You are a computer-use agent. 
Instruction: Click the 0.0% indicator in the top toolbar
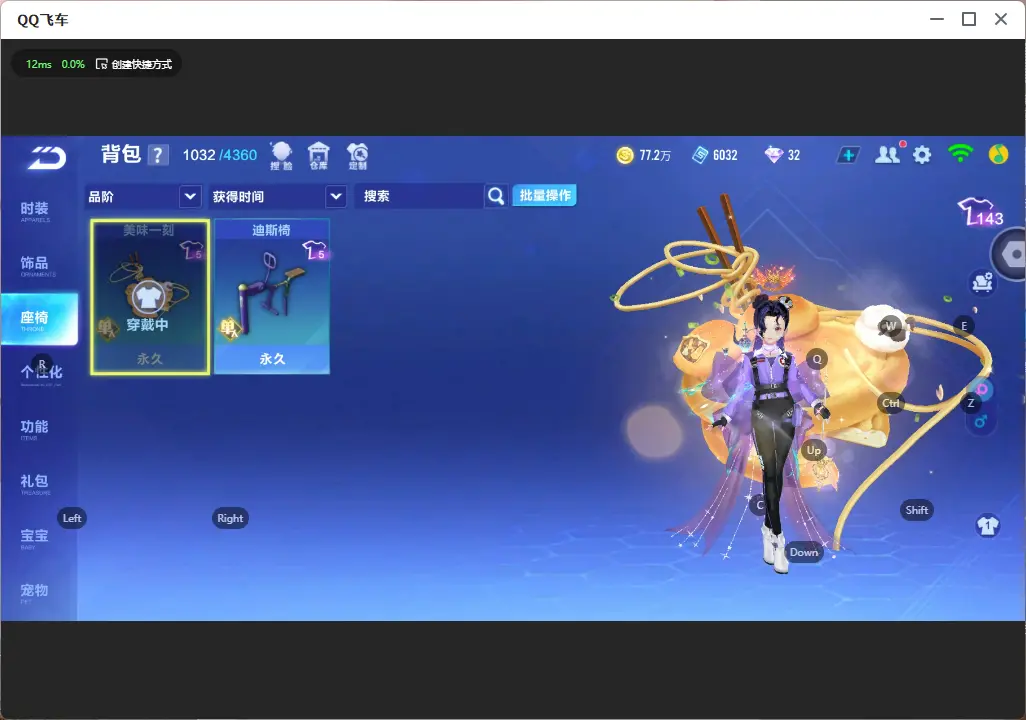point(73,64)
